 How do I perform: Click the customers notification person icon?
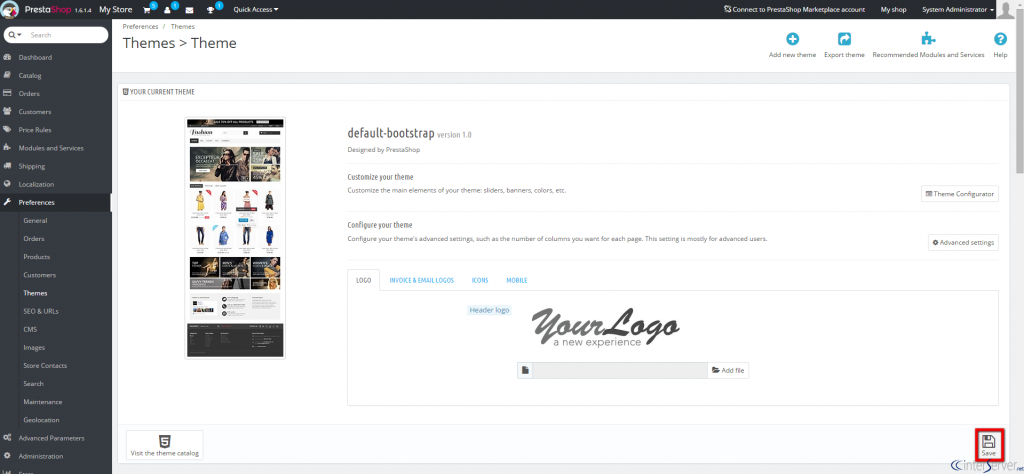(168, 10)
